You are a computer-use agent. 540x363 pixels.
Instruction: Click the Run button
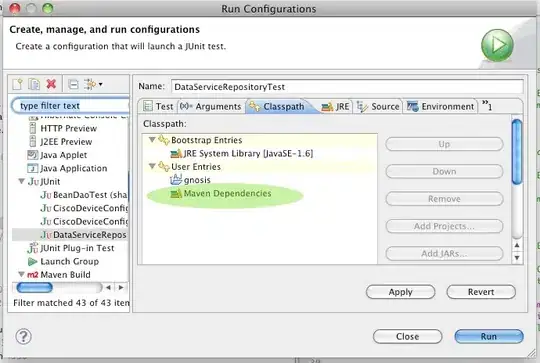tap(489, 336)
